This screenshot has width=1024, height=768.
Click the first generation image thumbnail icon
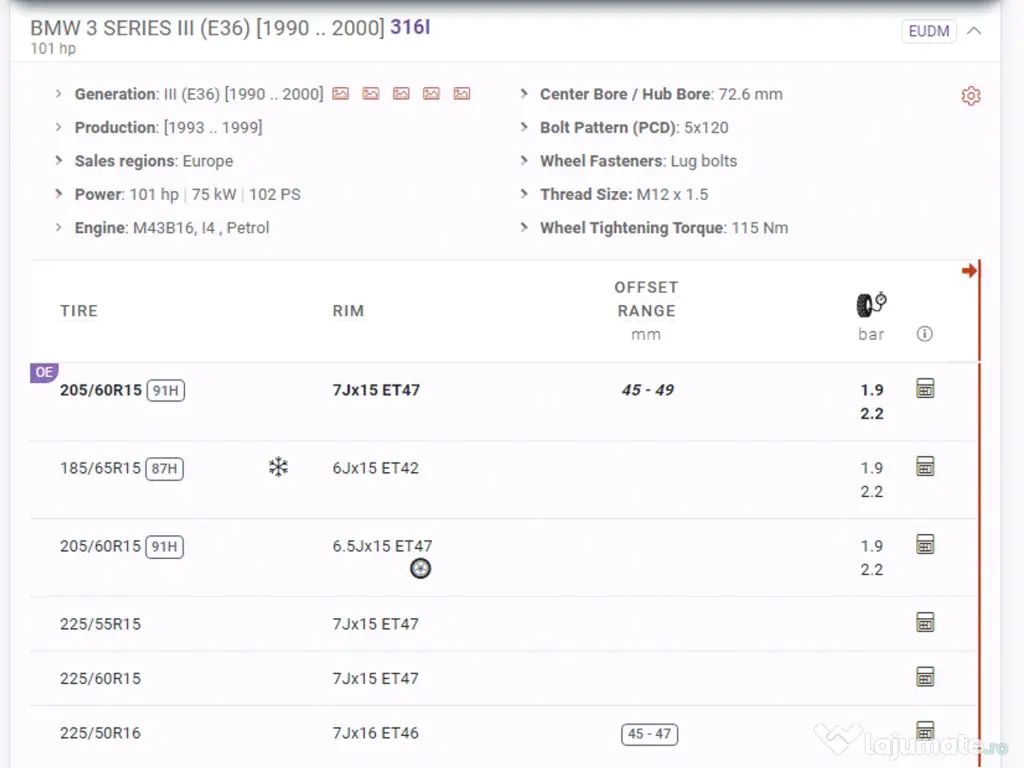coord(341,94)
